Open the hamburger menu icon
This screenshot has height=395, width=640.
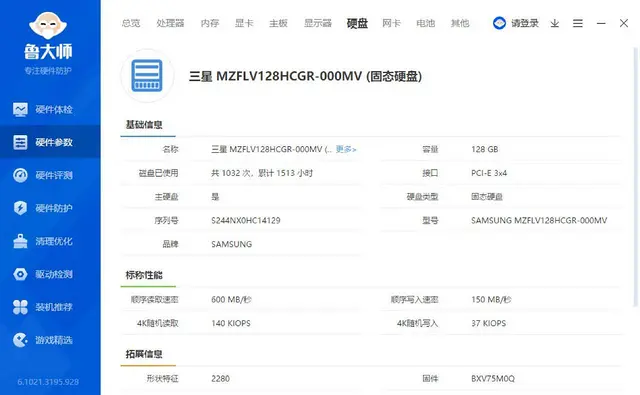(578, 23)
